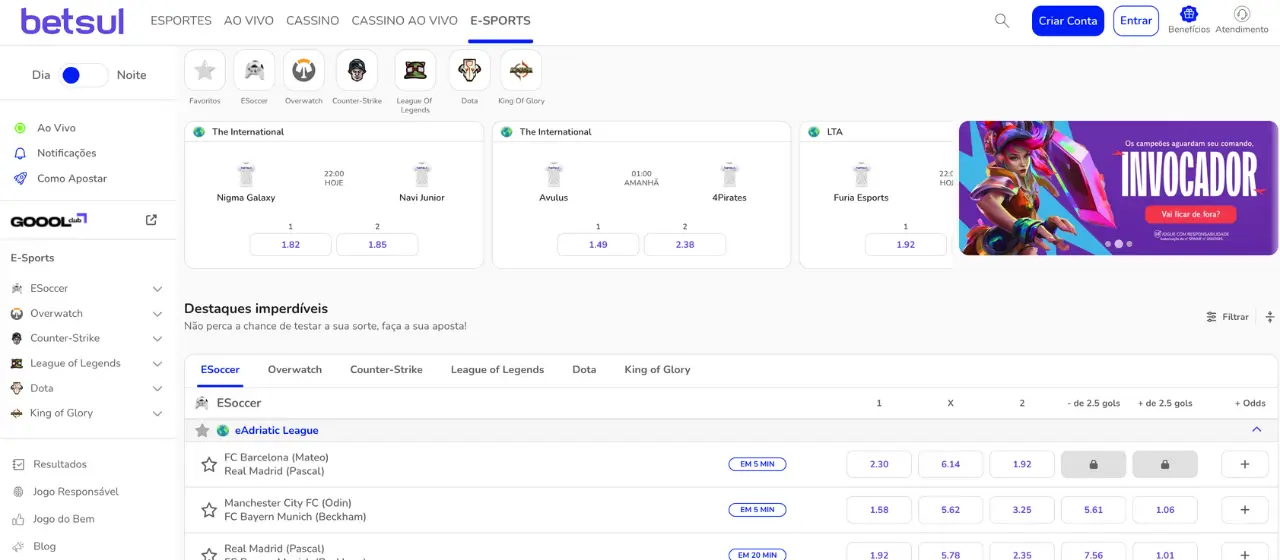
Task: Click the betsul logo
Action: click(x=72, y=20)
